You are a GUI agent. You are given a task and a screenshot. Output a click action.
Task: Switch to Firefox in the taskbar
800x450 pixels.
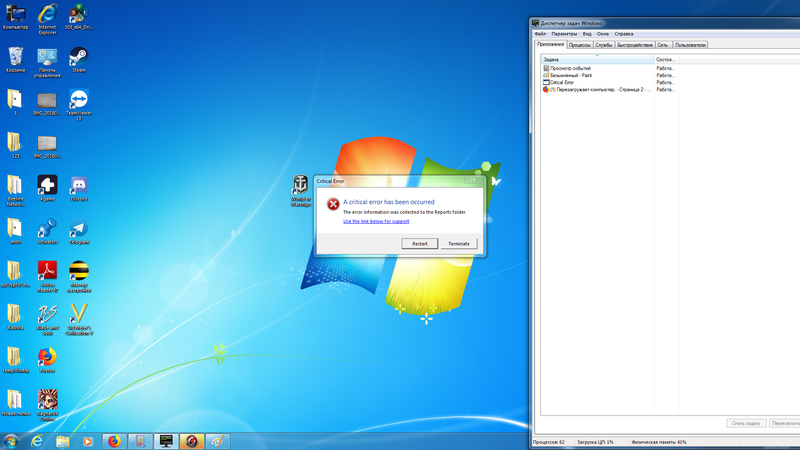click(x=114, y=441)
